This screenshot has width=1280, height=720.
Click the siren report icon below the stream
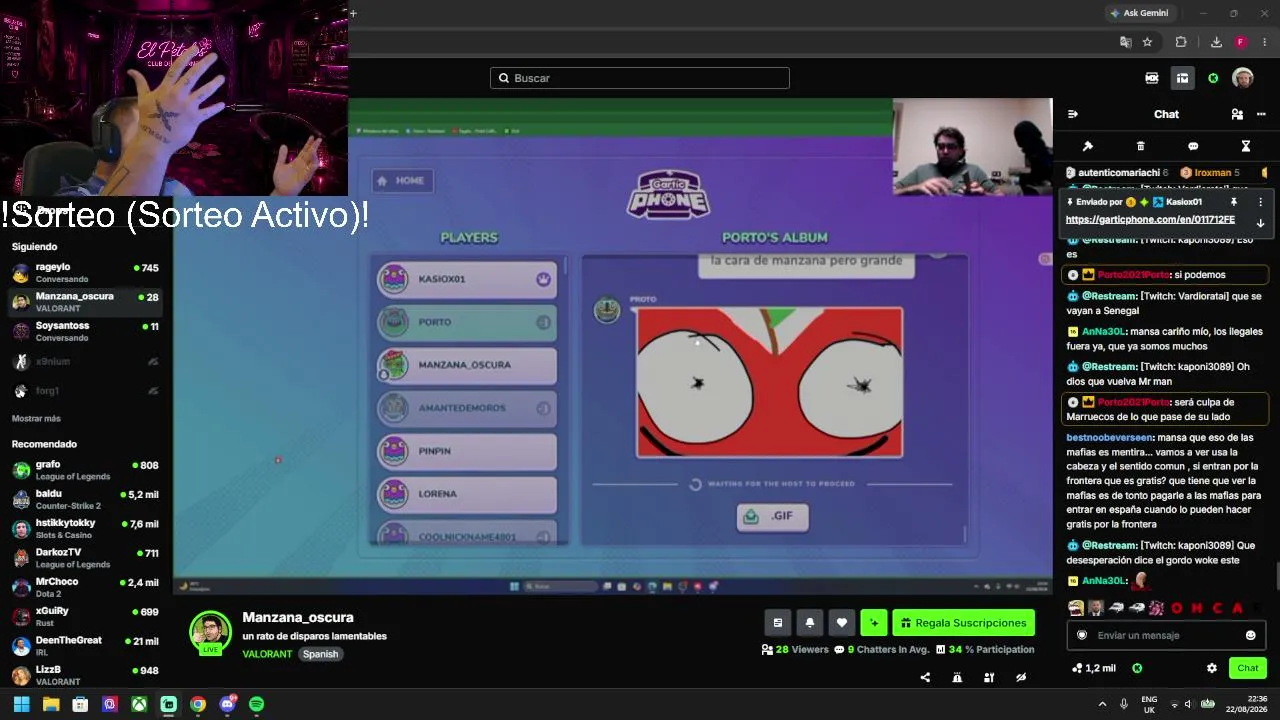[957, 677]
